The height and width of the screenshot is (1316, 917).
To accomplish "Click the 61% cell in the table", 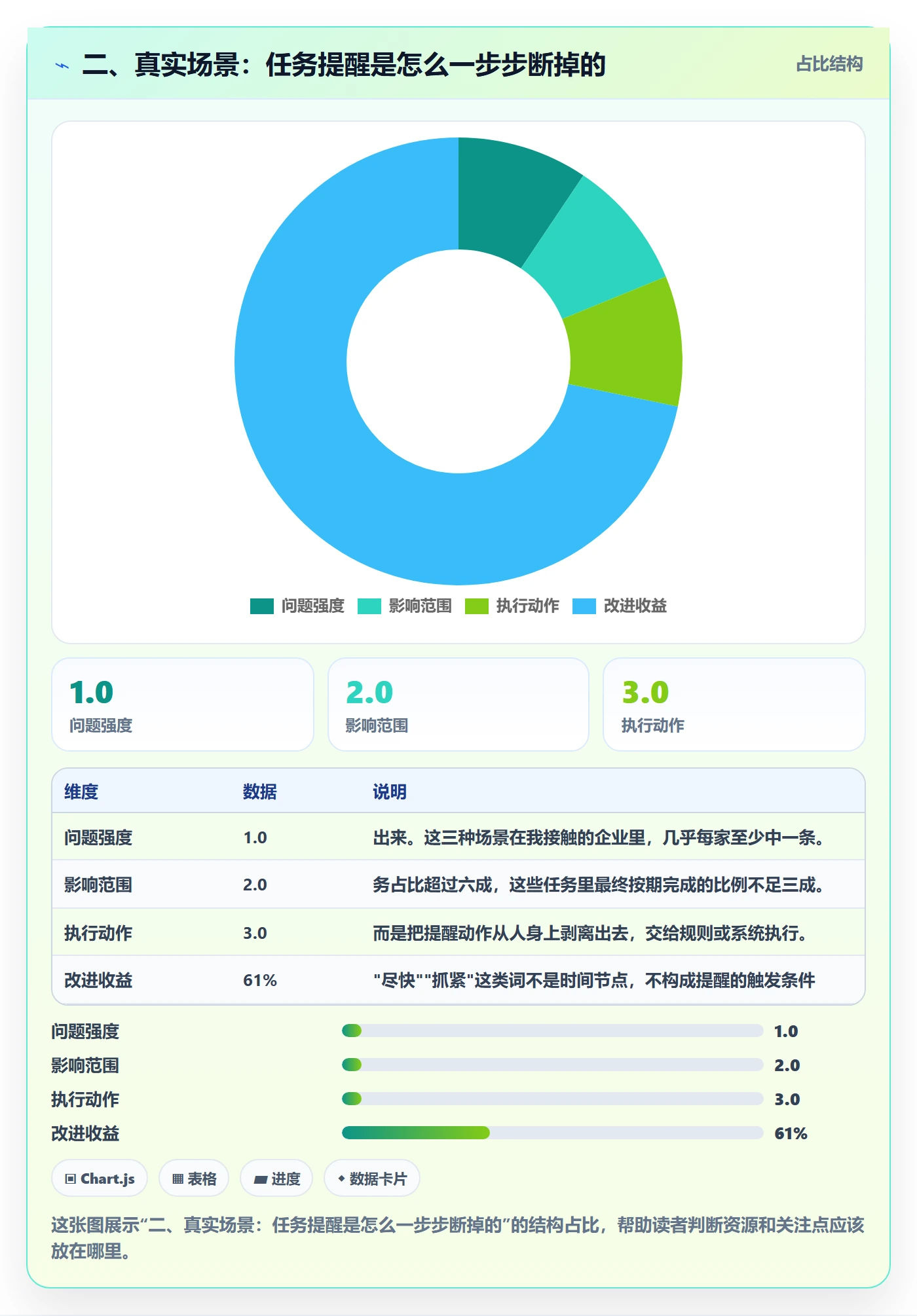I will [x=260, y=980].
